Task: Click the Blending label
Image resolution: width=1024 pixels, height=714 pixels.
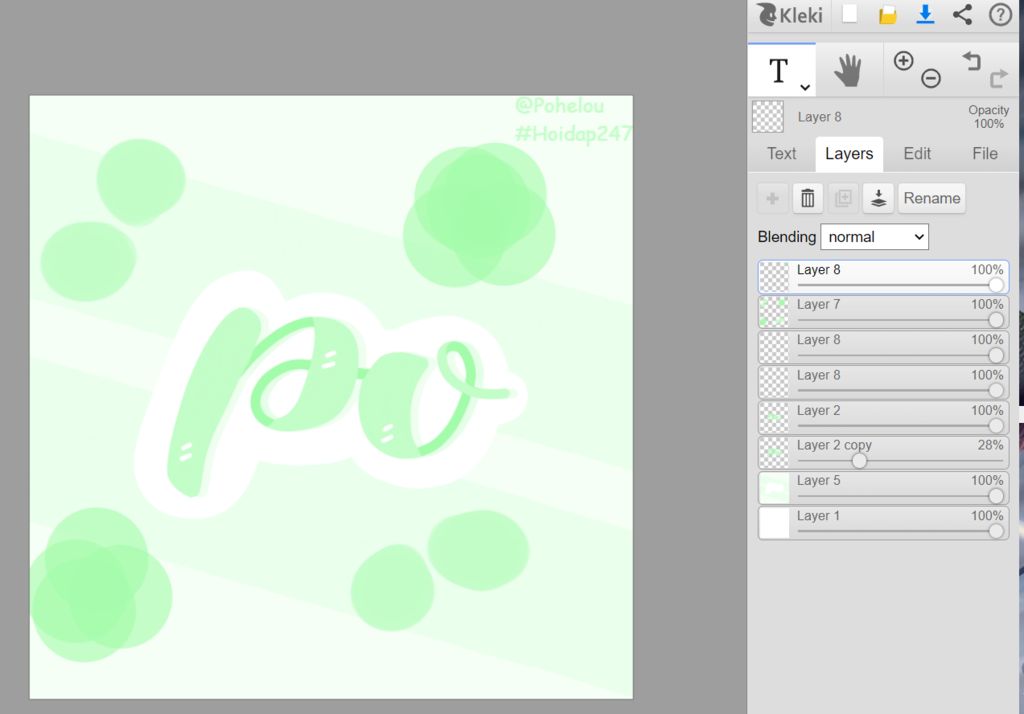Action: coord(786,236)
